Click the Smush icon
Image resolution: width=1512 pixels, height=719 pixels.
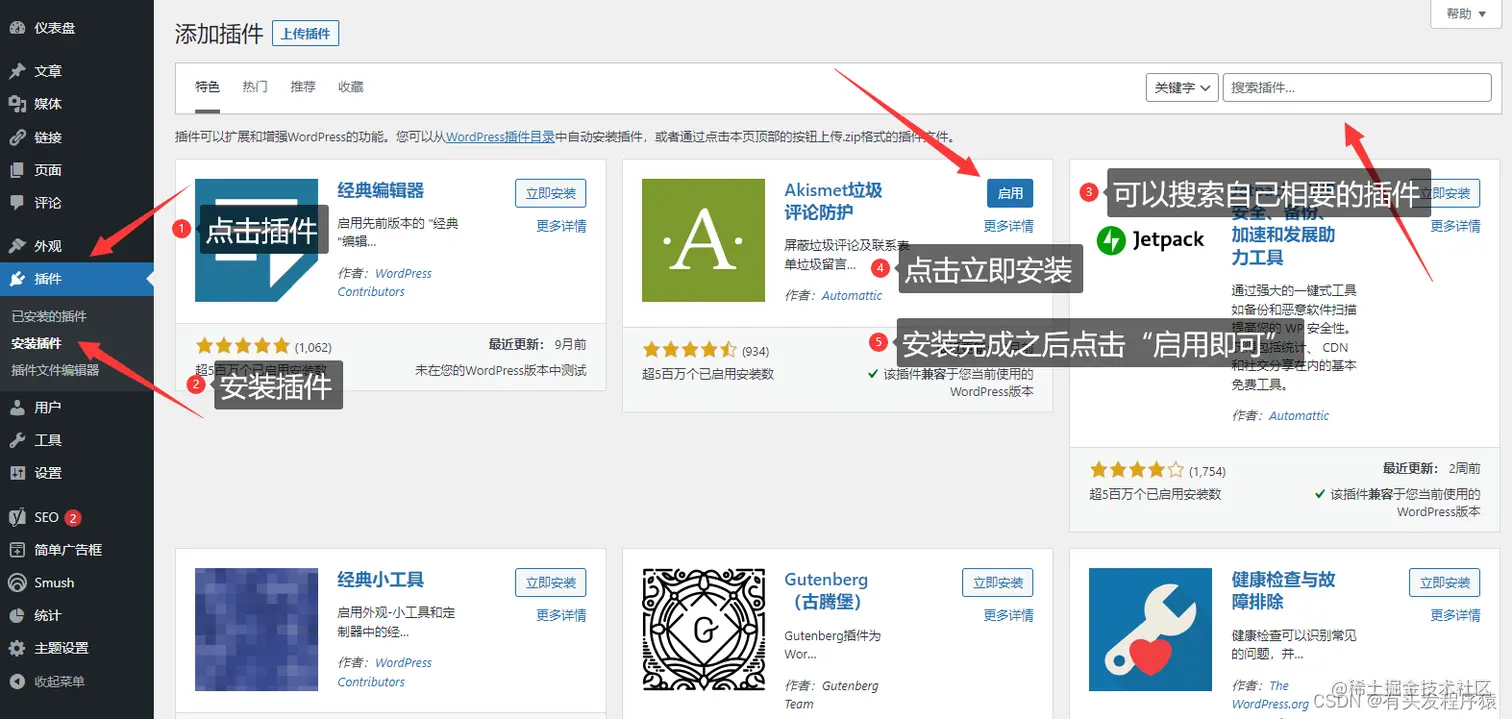tap(17, 582)
